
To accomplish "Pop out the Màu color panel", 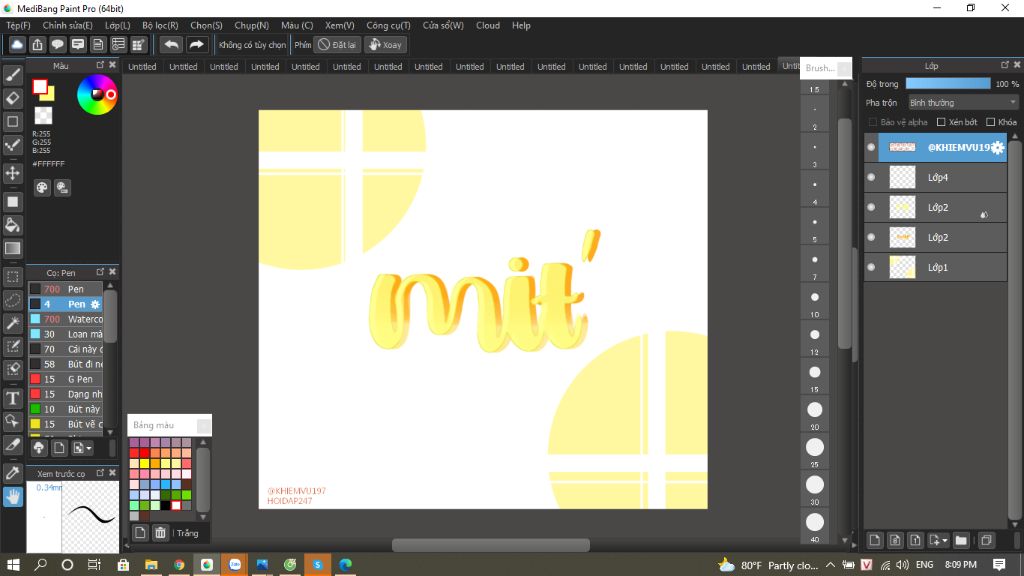I will click(x=100, y=65).
